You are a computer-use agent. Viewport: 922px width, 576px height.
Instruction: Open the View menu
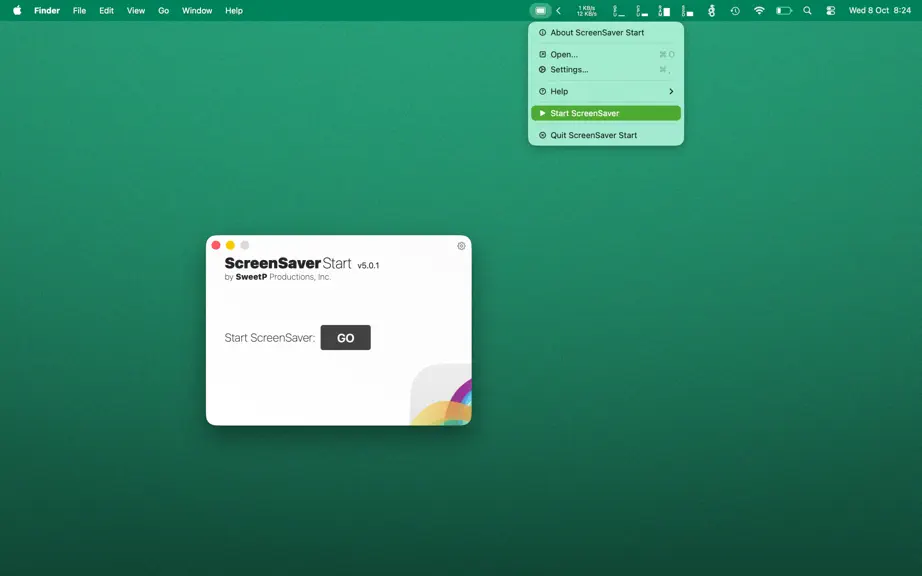[x=136, y=11]
